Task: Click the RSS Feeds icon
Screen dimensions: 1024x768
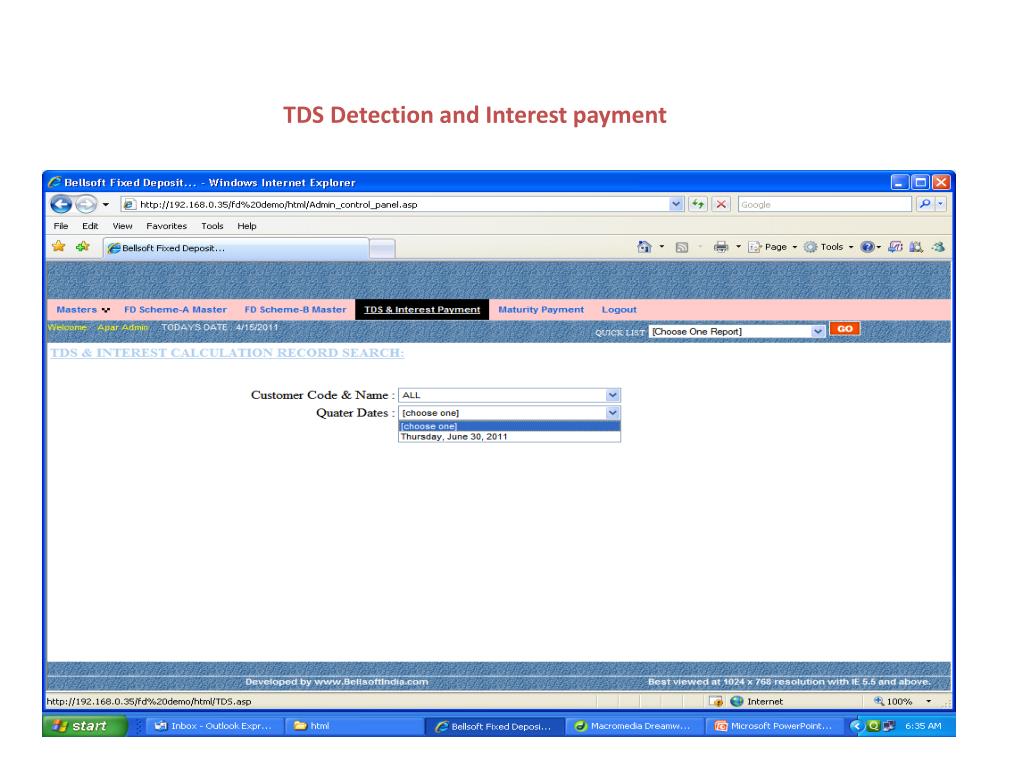Action: 682,248
